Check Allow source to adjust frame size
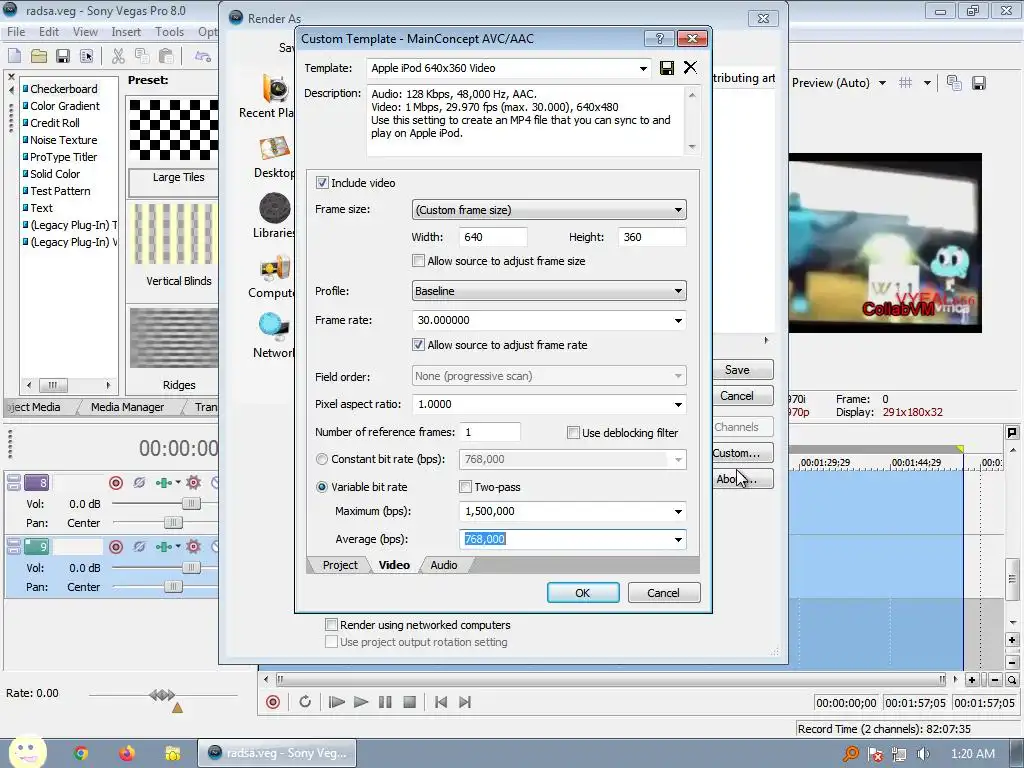 pos(418,261)
